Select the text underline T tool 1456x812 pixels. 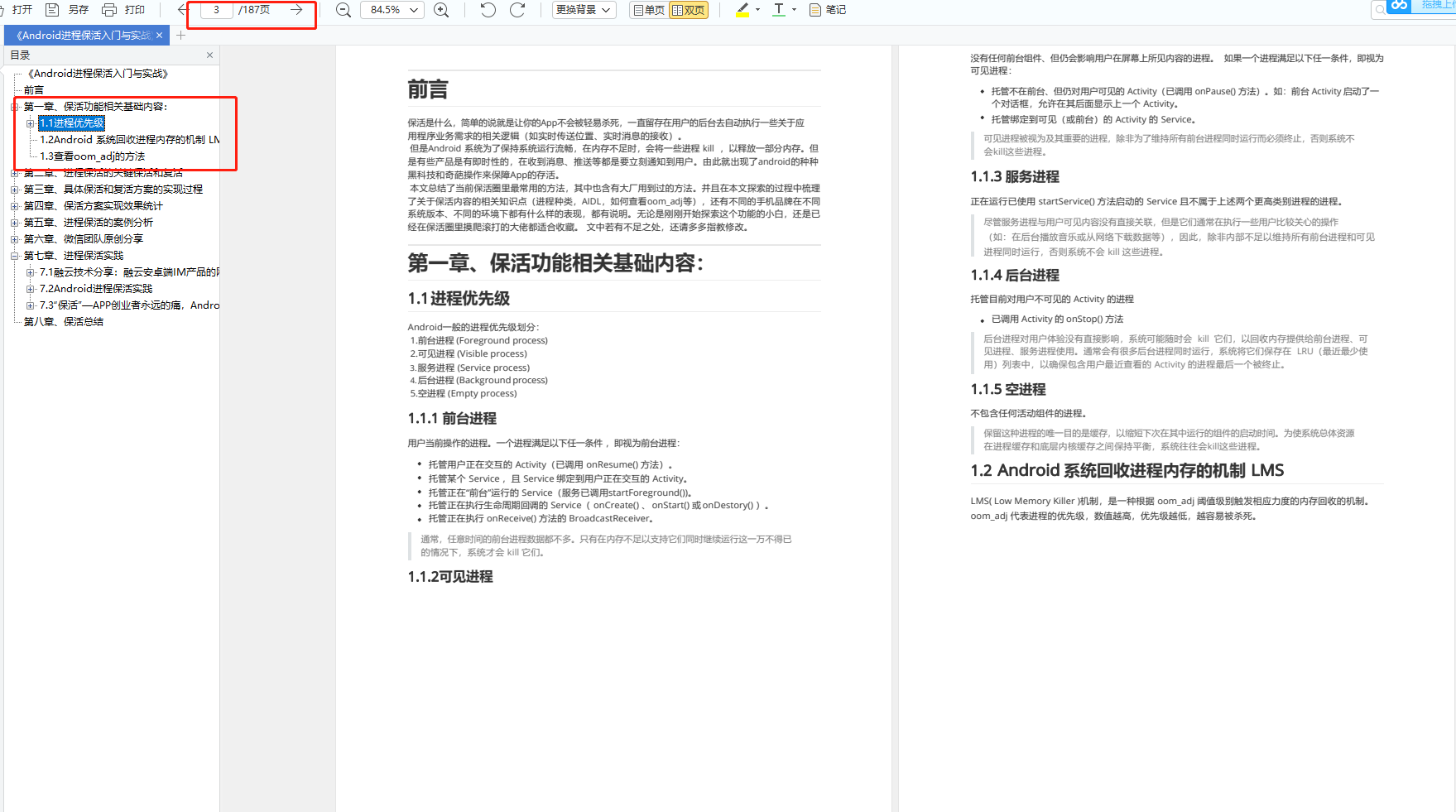tap(779, 10)
